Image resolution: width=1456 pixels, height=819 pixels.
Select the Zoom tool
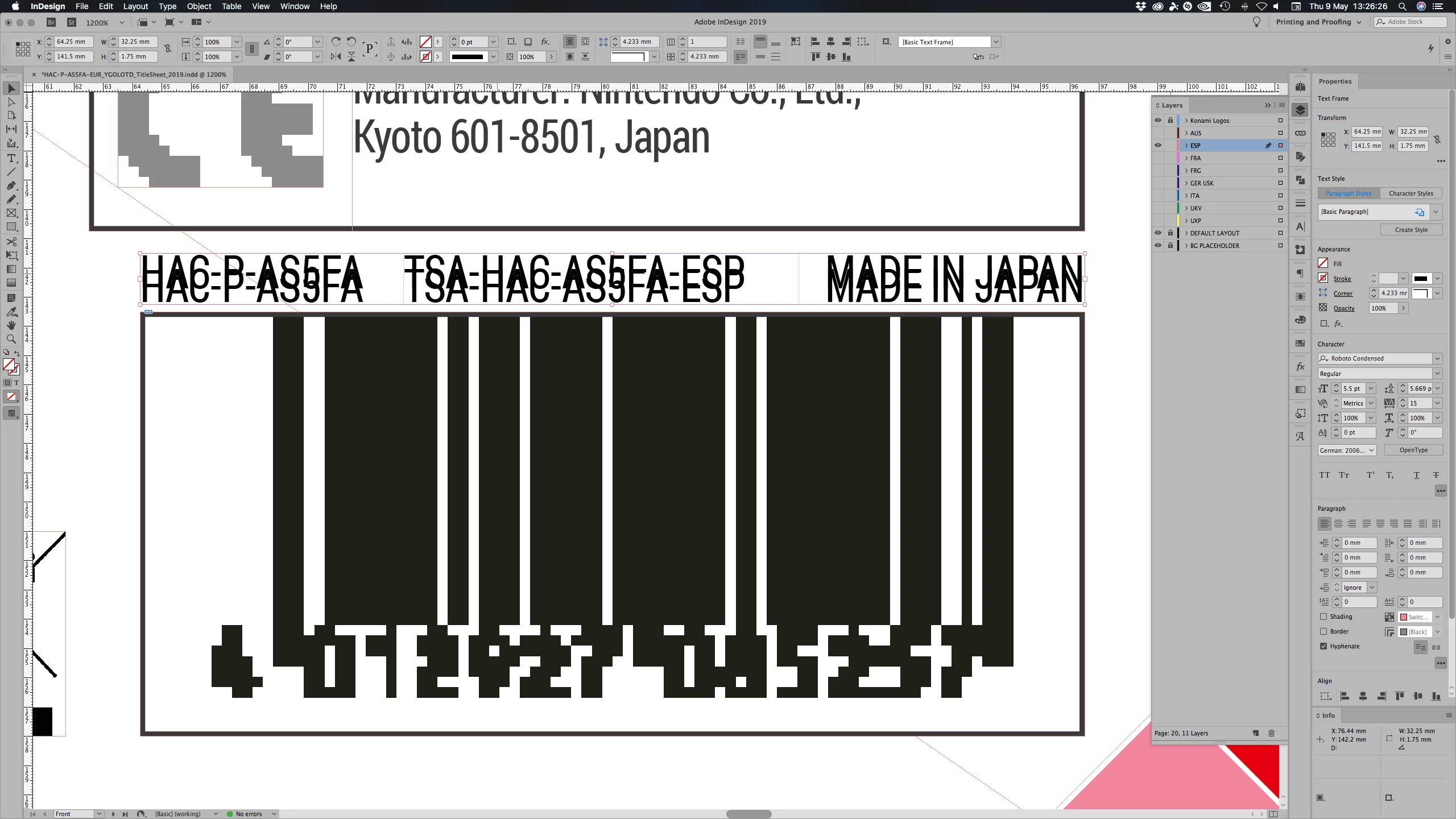(x=11, y=339)
